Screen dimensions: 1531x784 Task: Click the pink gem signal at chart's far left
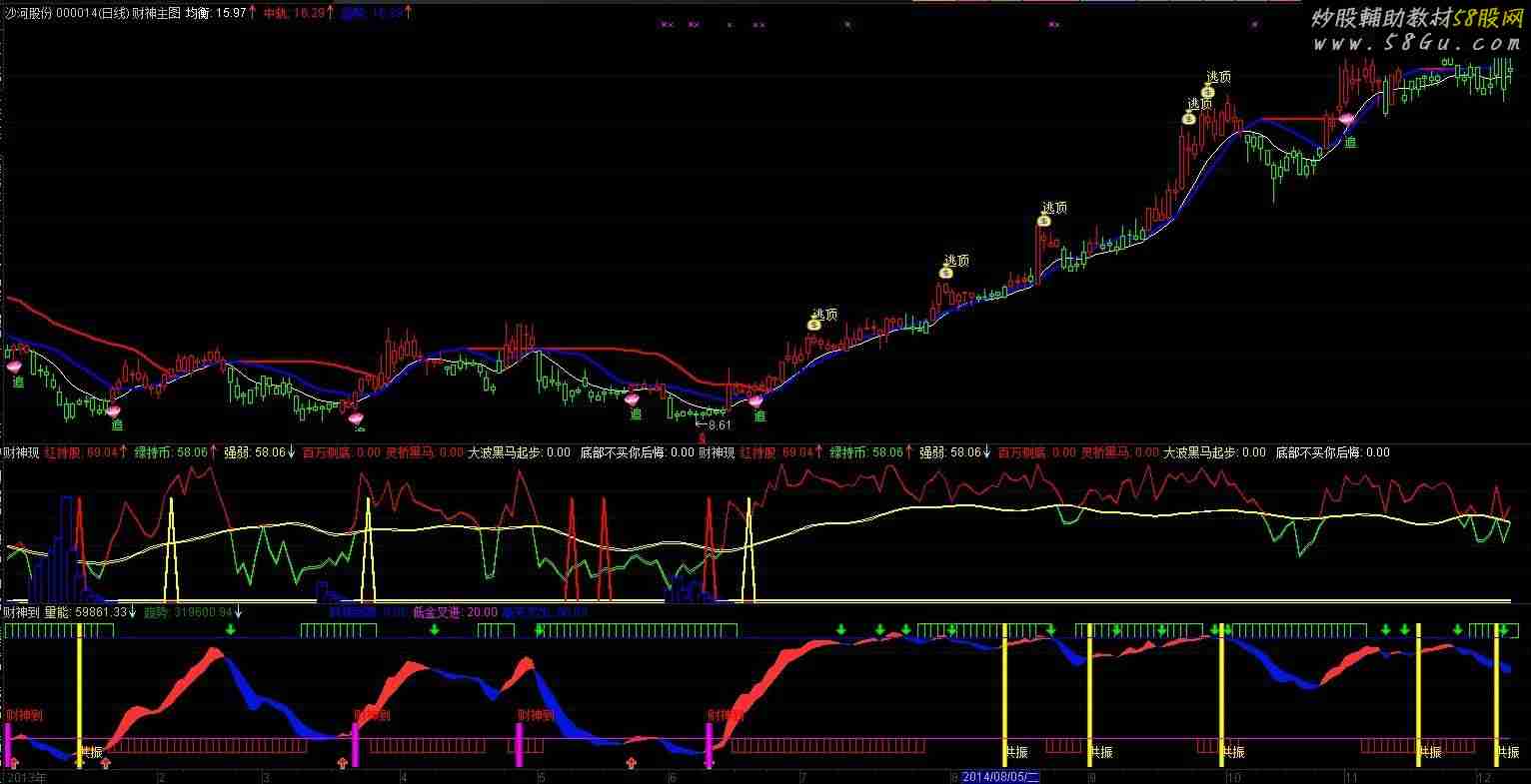(14, 367)
